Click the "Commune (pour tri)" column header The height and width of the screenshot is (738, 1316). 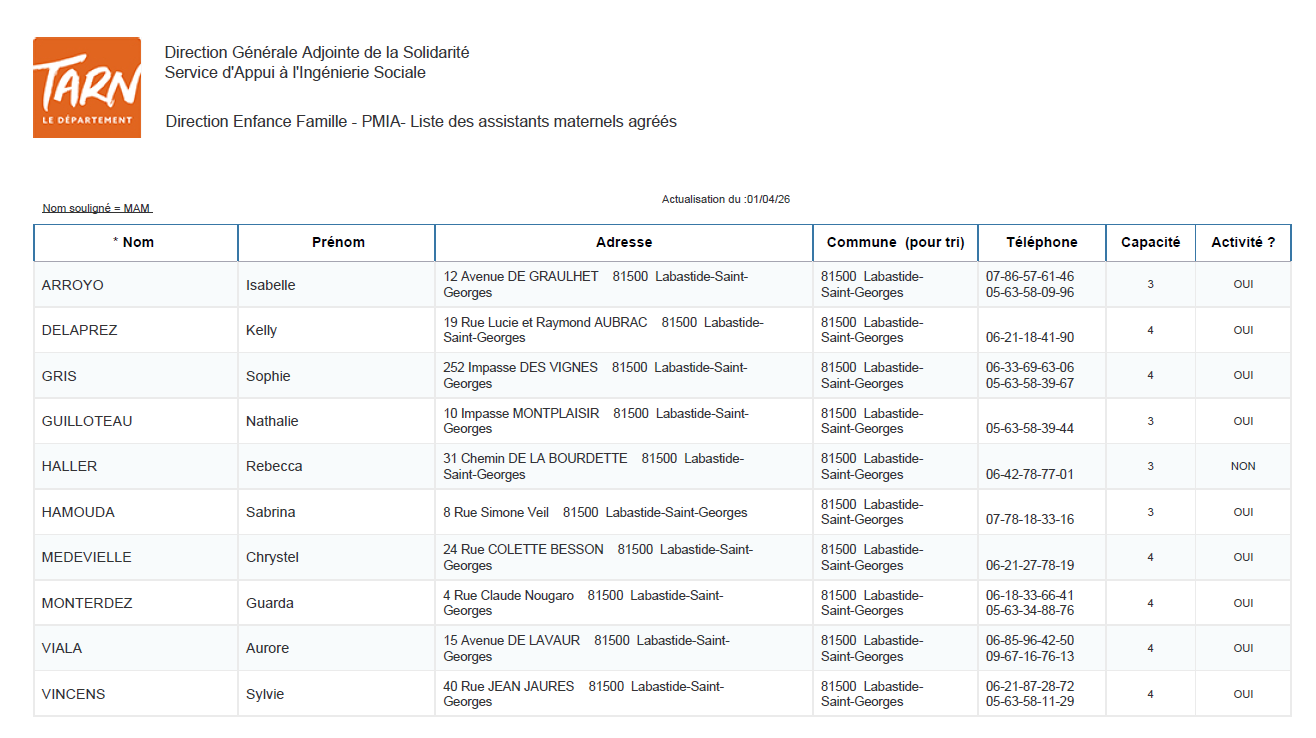coord(895,242)
